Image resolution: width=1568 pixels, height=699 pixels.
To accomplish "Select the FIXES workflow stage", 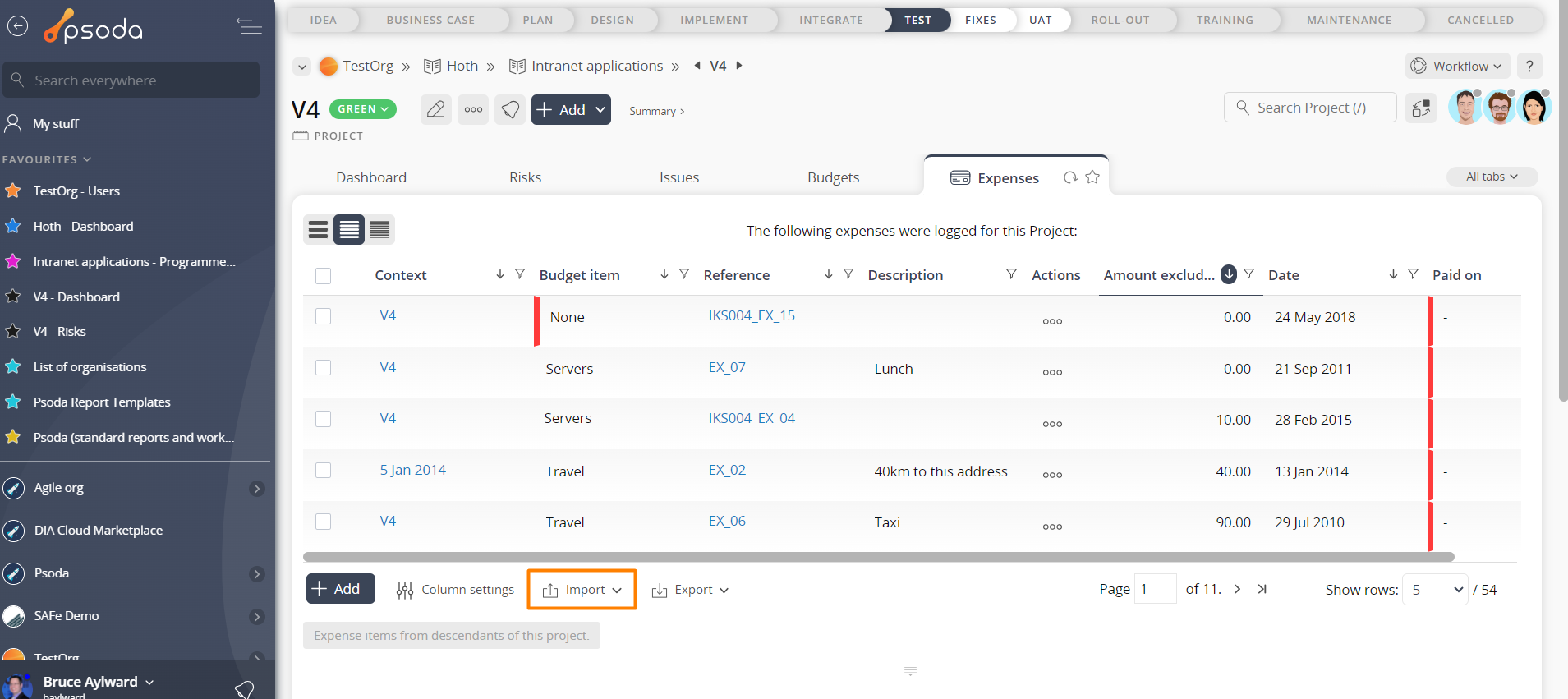I will tap(981, 20).
